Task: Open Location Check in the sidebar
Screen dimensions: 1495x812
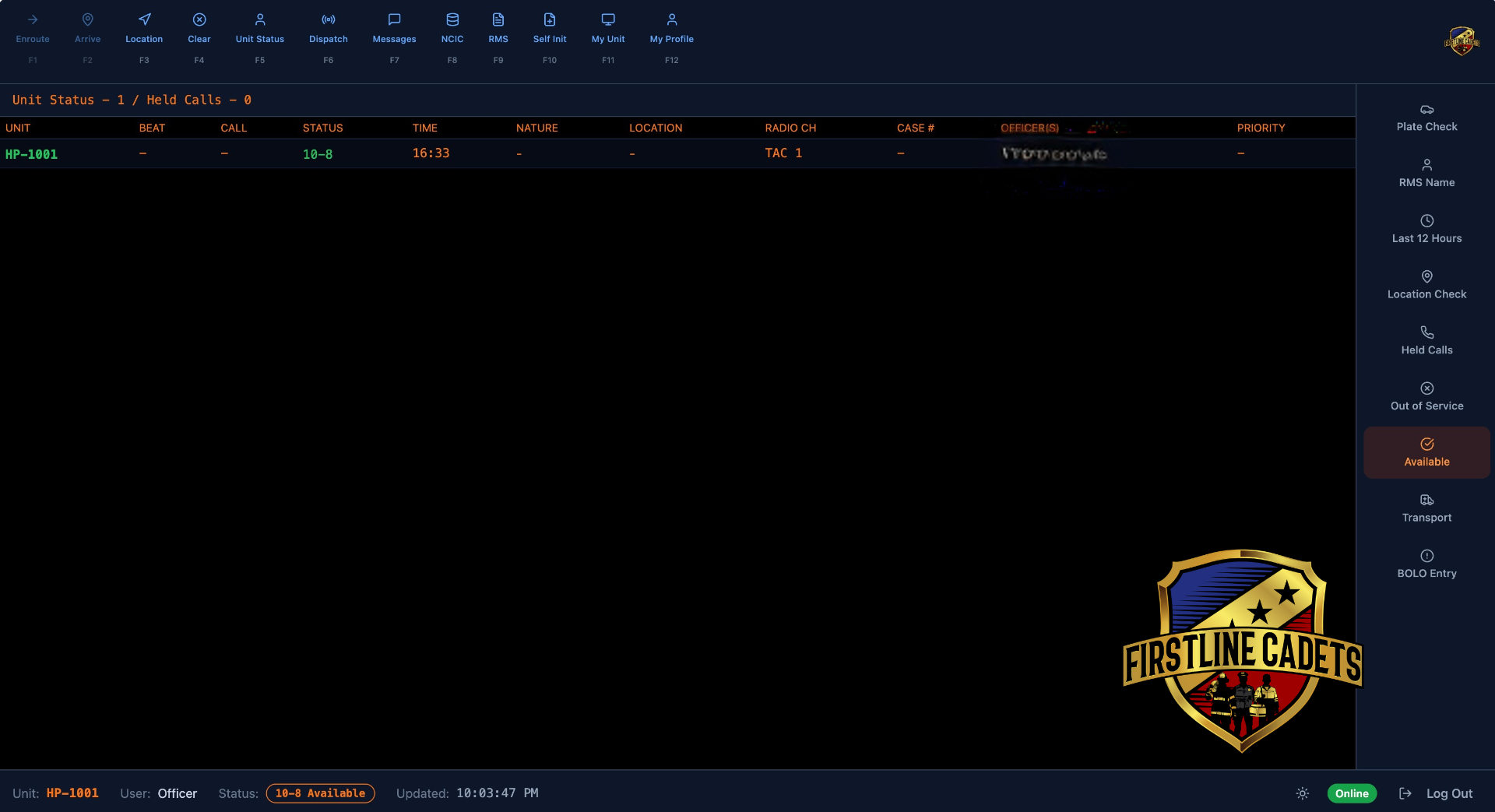Action: [1426, 285]
